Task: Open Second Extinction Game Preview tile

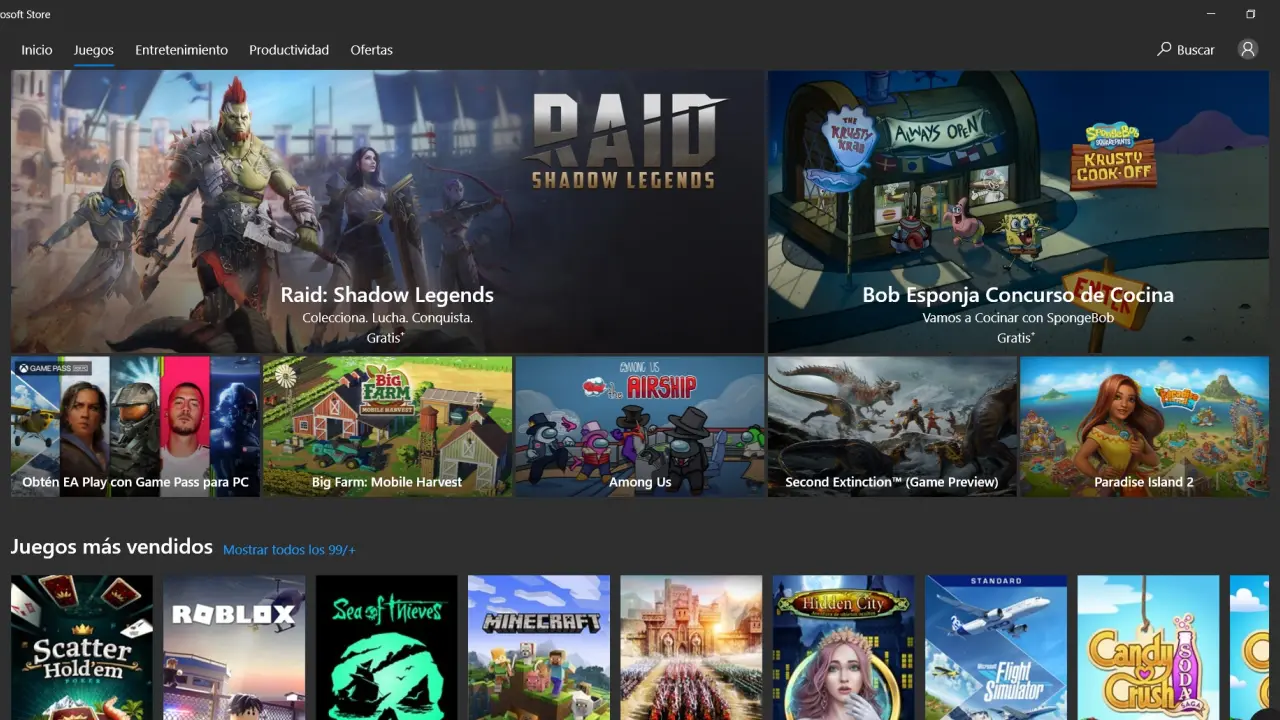Action: 892,427
